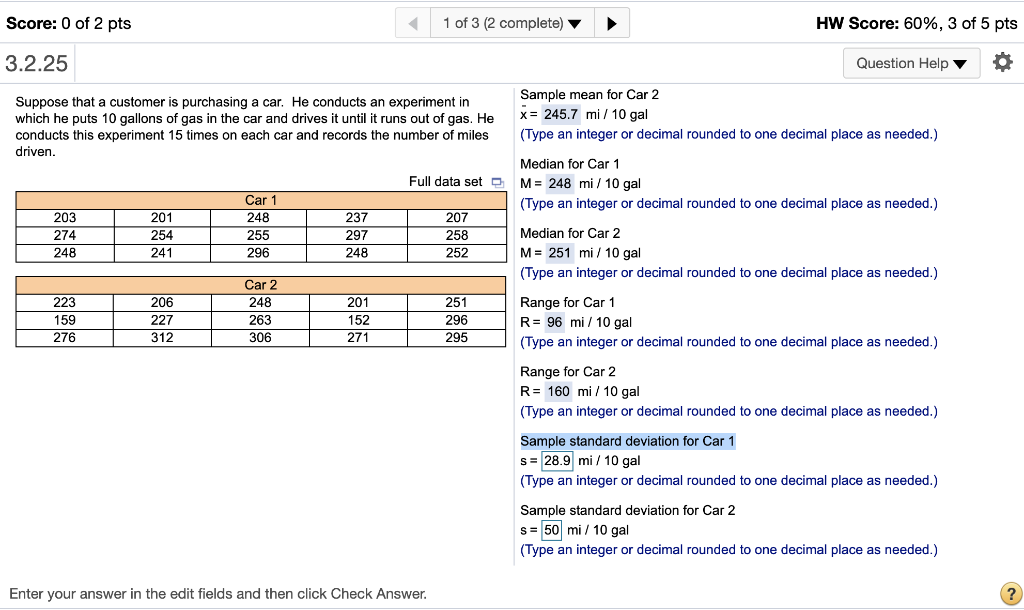Click the 'Sample standard deviation for Car 2' label
This screenshot has height=610, width=1024.
click(x=628, y=510)
